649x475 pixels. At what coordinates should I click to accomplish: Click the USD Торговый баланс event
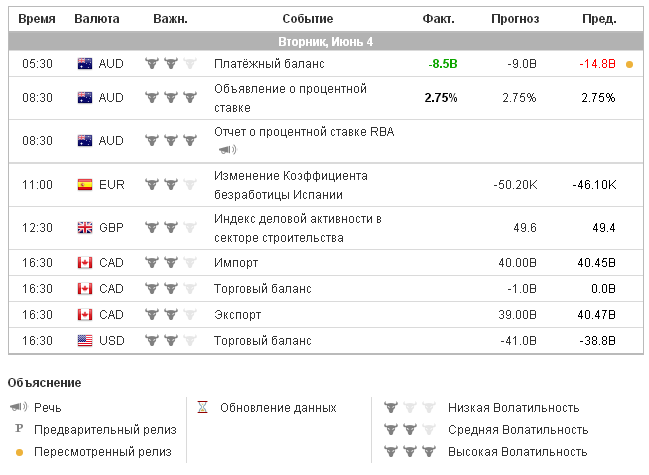click(x=262, y=341)
